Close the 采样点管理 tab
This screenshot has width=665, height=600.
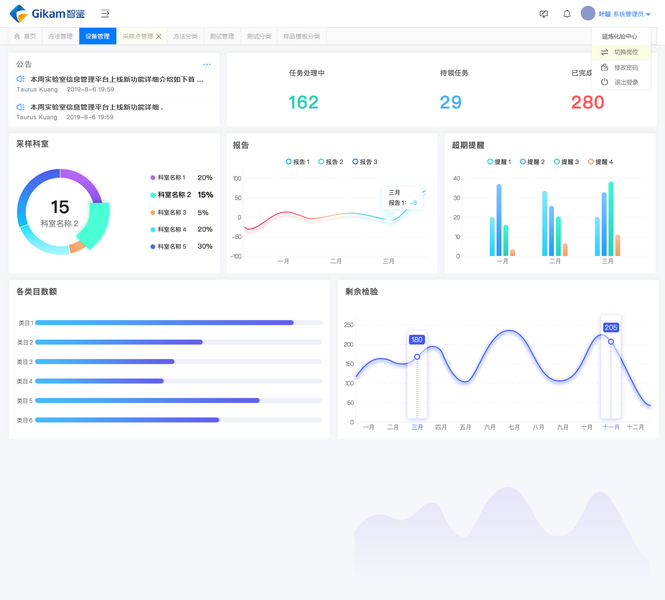[x=159, y=36]
